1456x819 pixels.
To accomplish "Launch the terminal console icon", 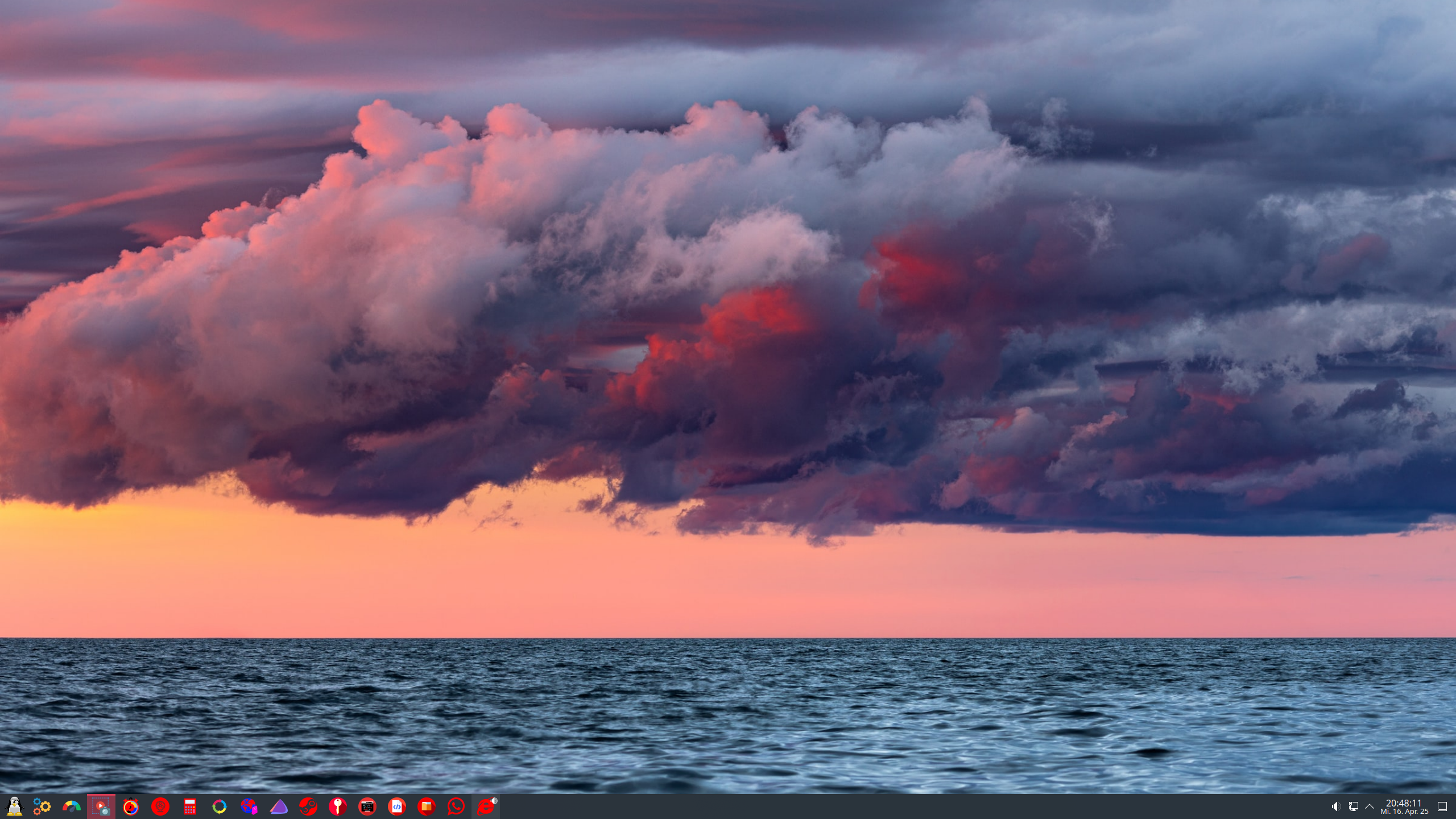I will pyautogui.click(x=367, y=806).
